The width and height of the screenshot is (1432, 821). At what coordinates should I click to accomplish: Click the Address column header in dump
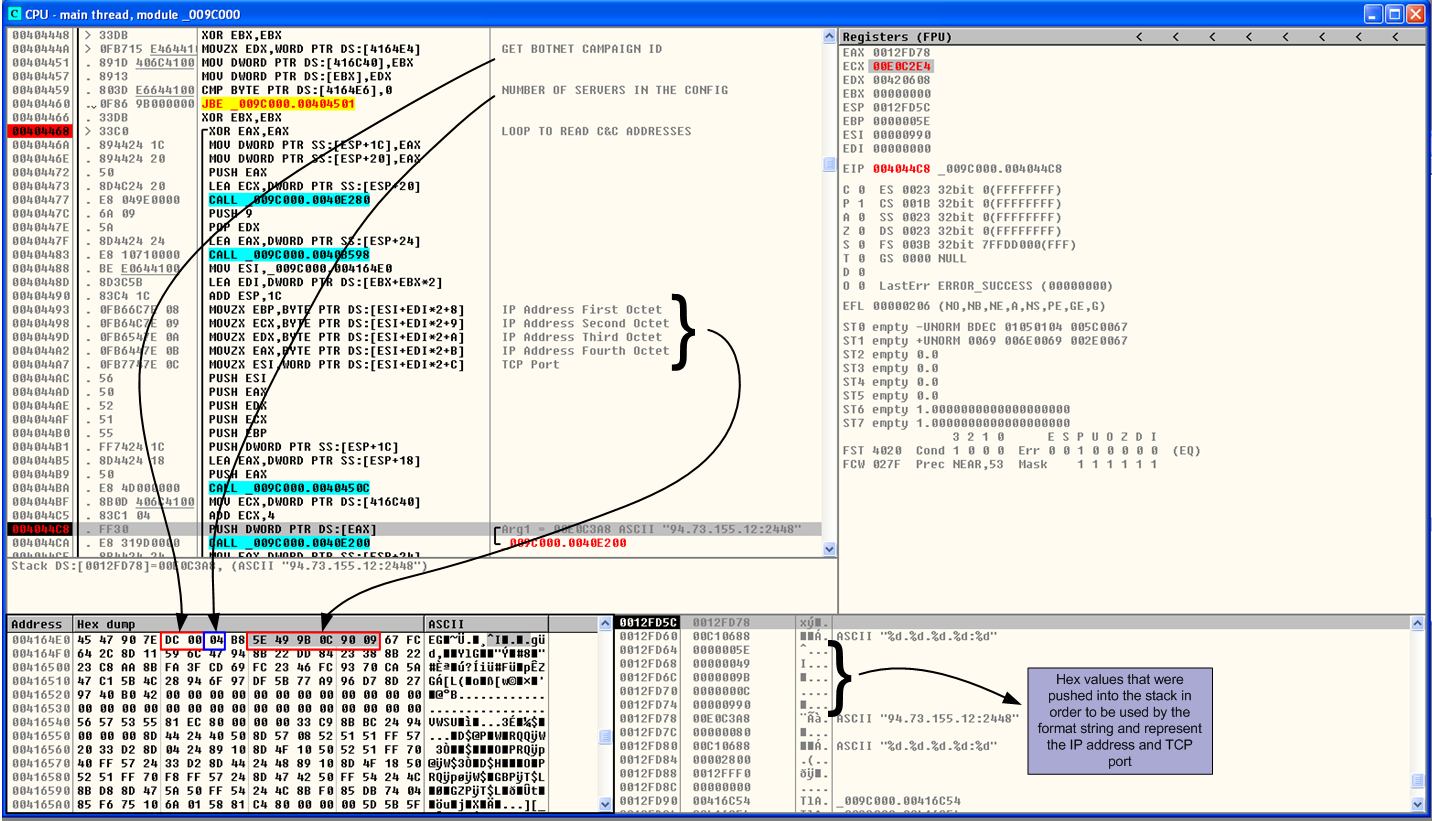tap(38, 624)
